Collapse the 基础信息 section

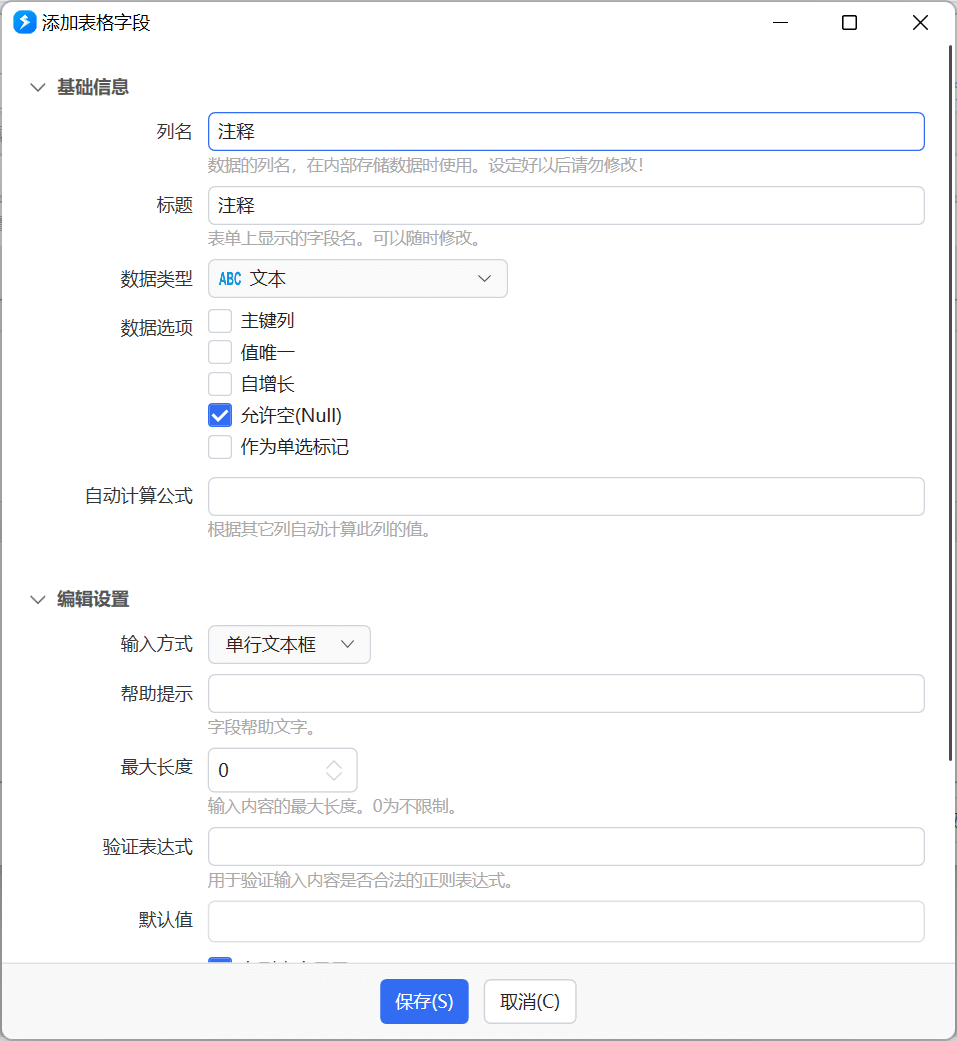click(38, 88)
